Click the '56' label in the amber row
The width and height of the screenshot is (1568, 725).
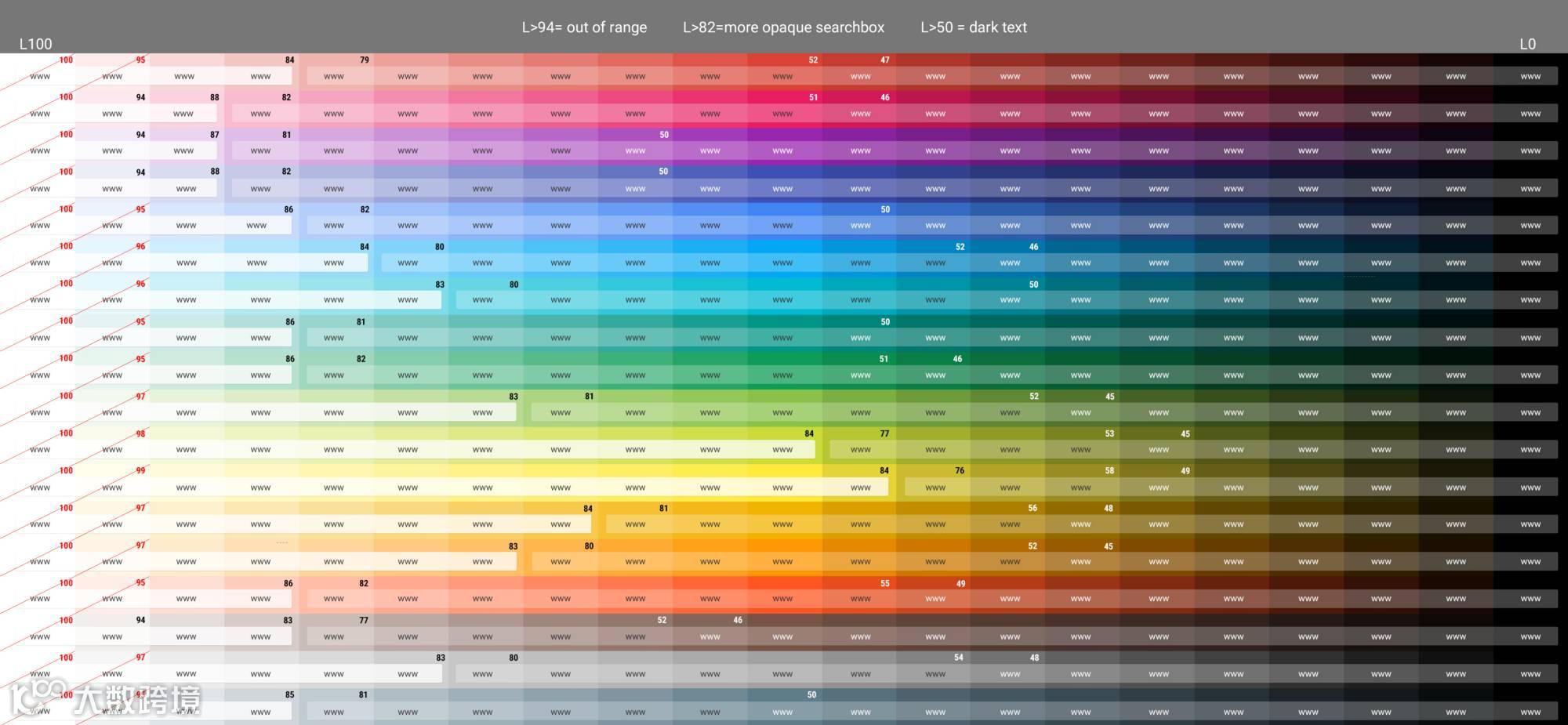click(x=1033, y=508)
